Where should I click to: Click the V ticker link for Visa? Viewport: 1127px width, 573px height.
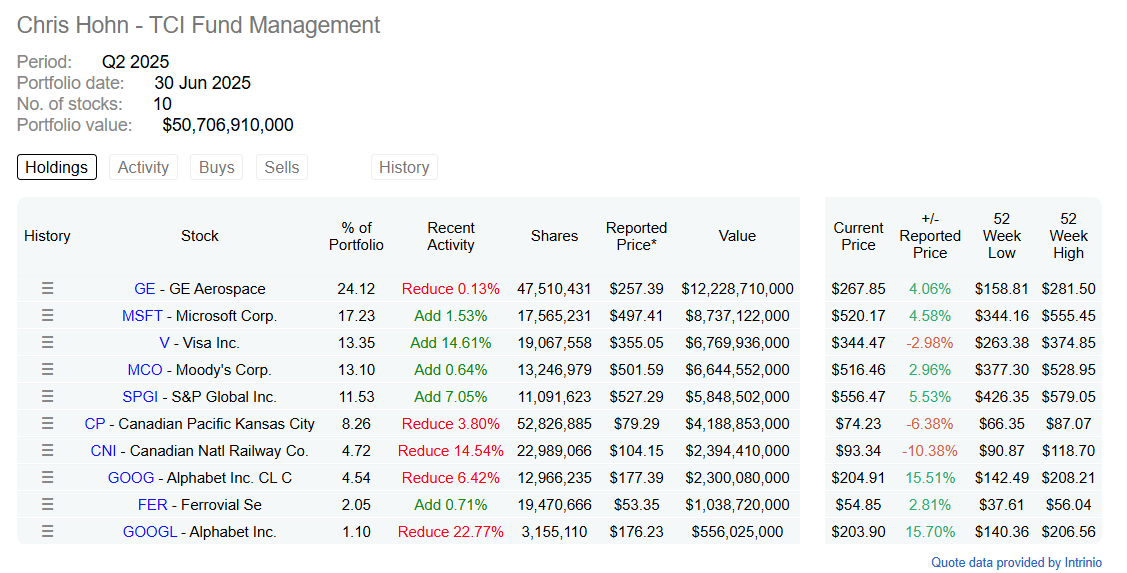pos(165,343)
